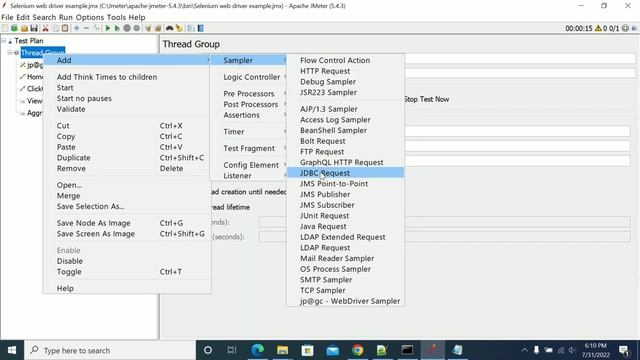Screen dimensions: 640x360
Task: Click the Shutdown test round icon
Action: [x=137, y=28]
